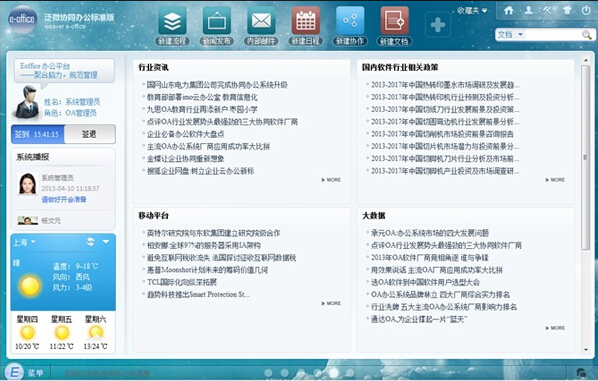Open the 新建日程 calendar icon
The image size is (598, 381).
[305, 21]
